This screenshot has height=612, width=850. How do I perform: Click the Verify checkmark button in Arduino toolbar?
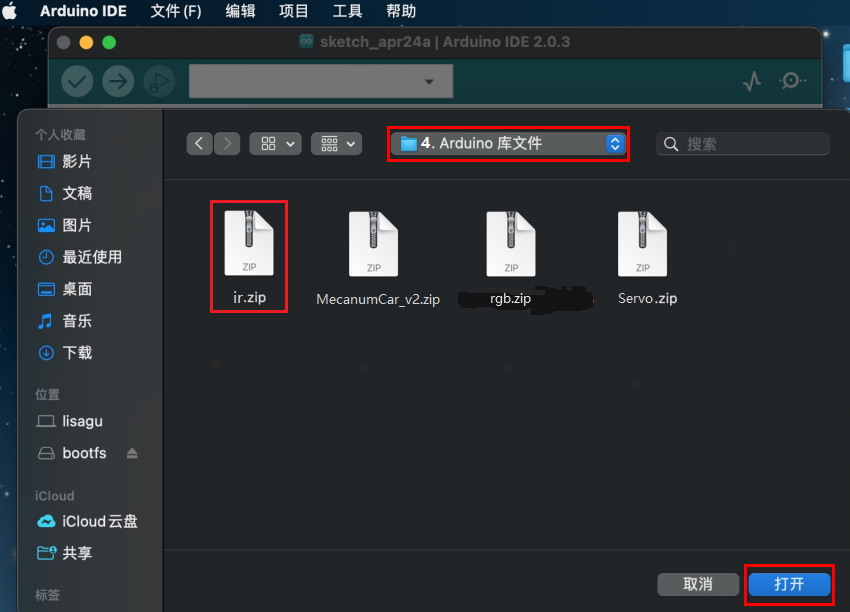77,81
